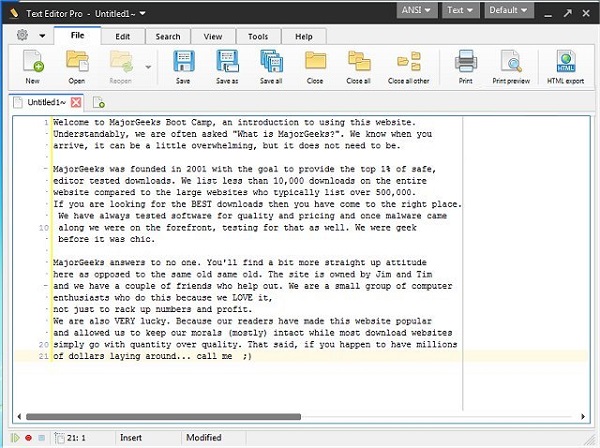The image size is (600, 448).
Task: Open the Help ribbon tab
Action: pyautogui.click(x=303, y=37)
